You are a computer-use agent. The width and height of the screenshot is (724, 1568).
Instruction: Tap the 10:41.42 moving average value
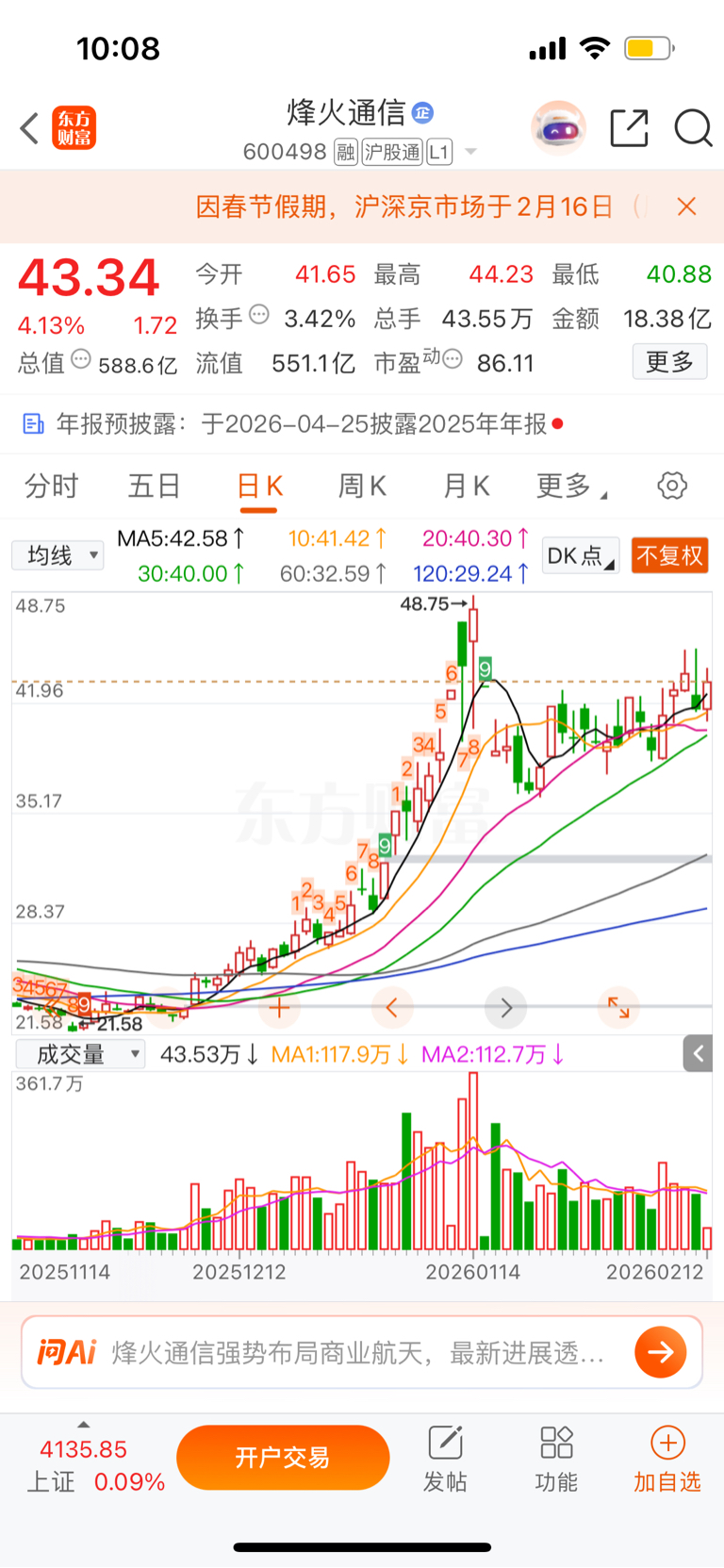tap(337, 538)
